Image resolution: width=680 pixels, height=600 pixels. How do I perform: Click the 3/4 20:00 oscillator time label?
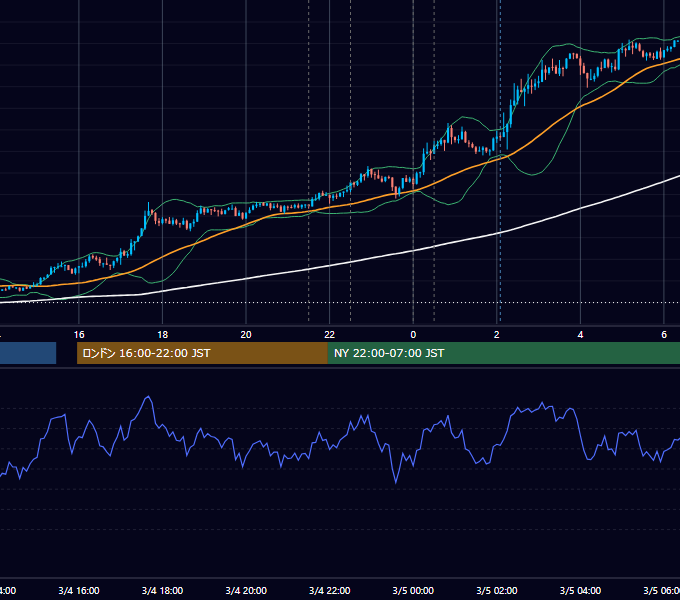246,590
